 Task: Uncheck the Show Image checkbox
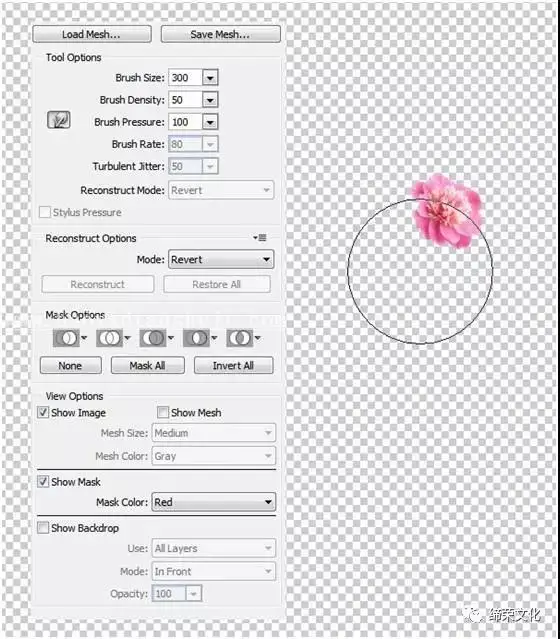point(43,412)
